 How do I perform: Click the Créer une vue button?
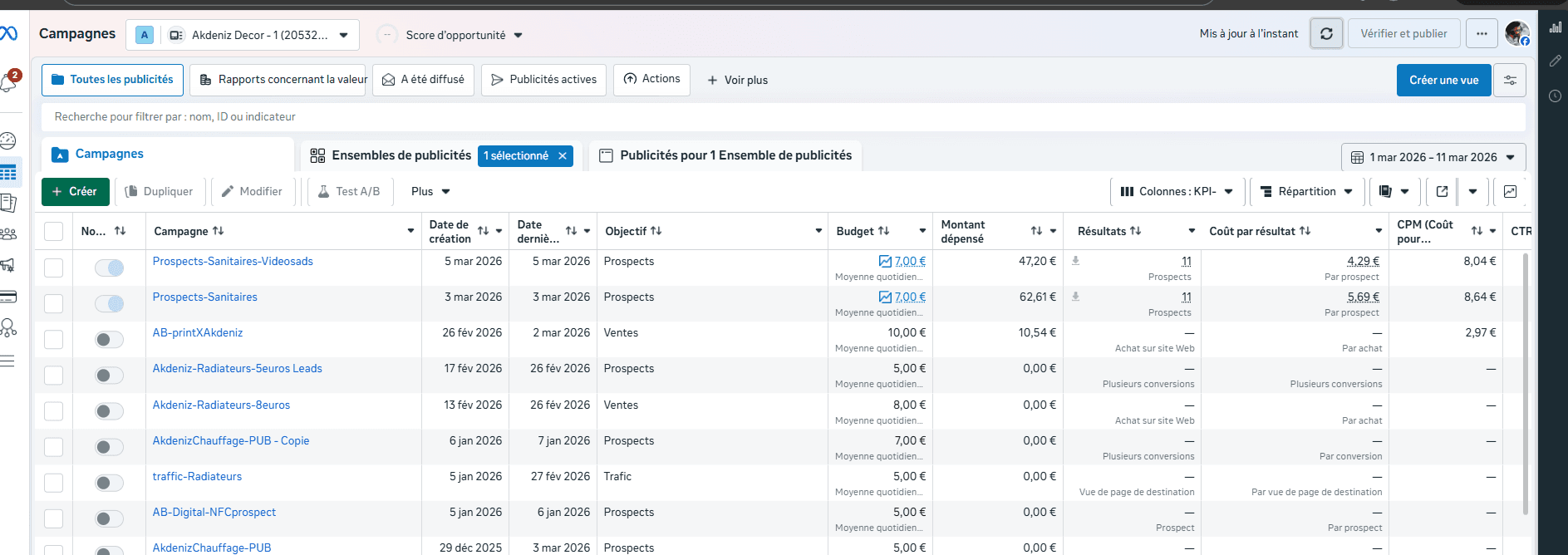click(x=1443, y=81)
